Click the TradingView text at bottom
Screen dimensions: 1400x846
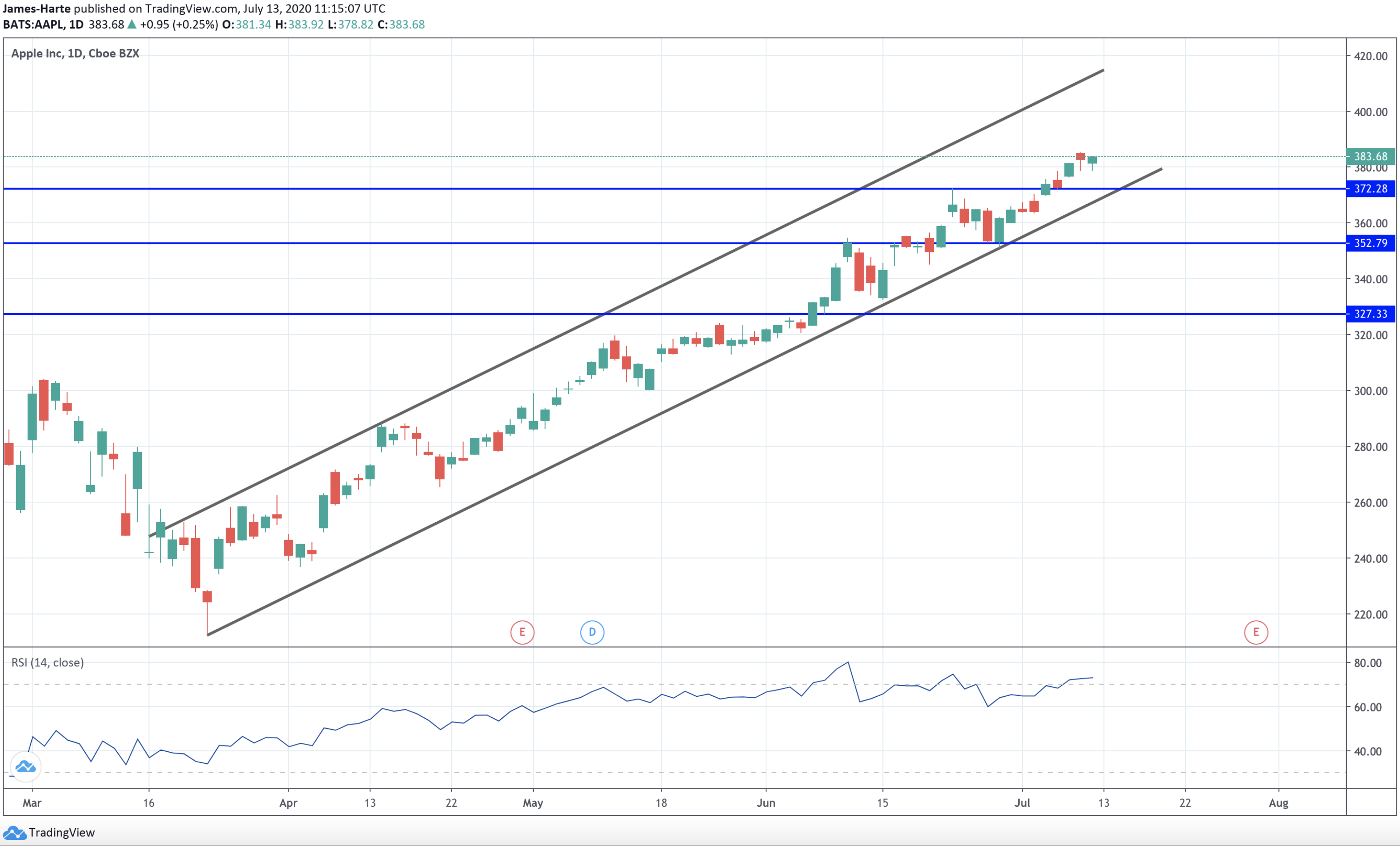(61, 833)
